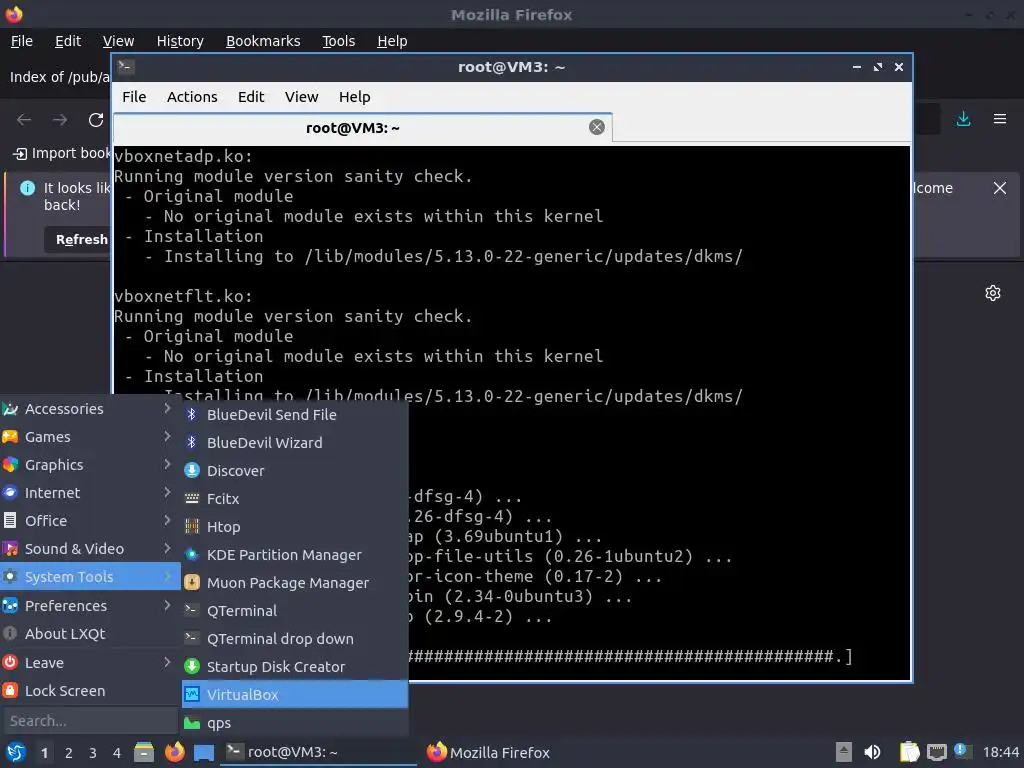Click the KDE Partition Manager icon

(x=191, y=554)
